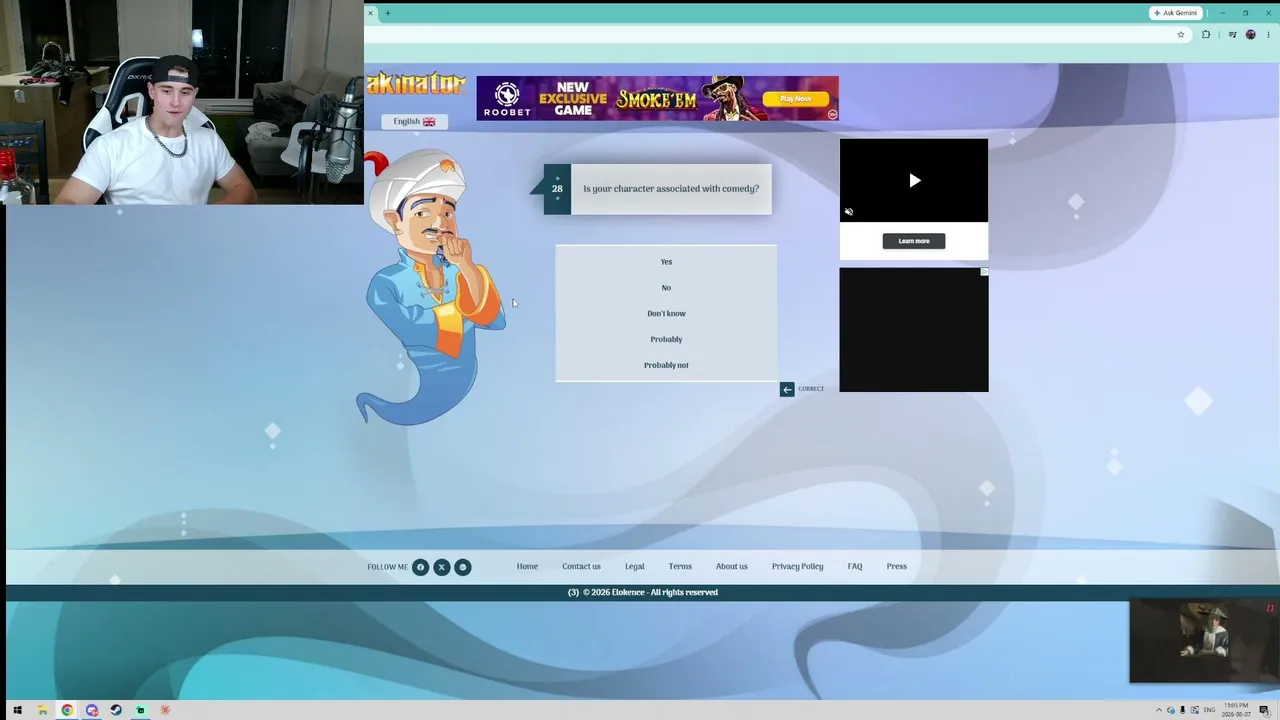The image size is (1280, 720).
Task: Open the taskbar clock and calendar
Action: click(1237, 710)
